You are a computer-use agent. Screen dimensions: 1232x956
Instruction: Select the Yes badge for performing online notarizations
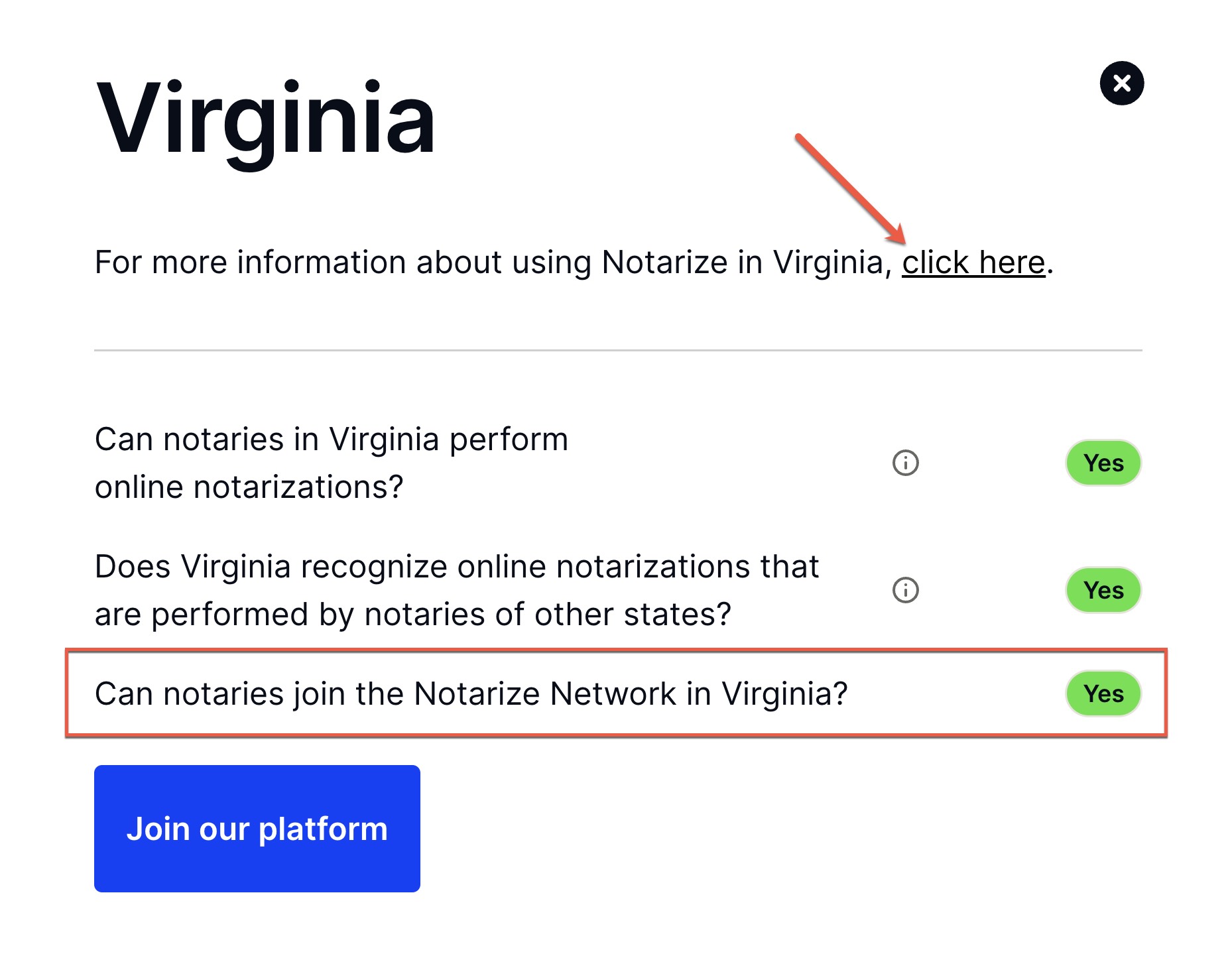(x=1103, y=463)
